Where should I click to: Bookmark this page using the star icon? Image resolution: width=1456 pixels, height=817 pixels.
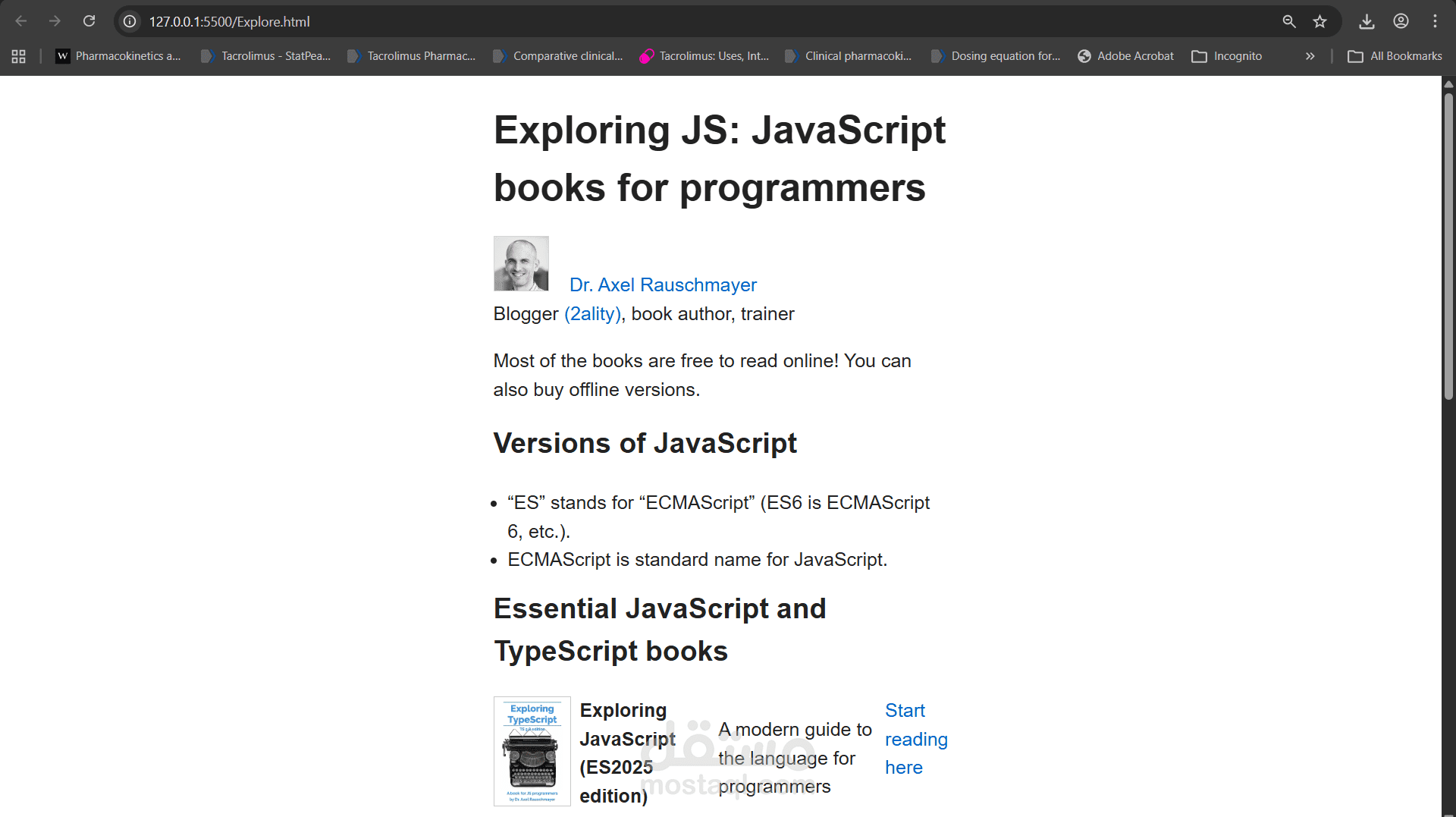1320,21
